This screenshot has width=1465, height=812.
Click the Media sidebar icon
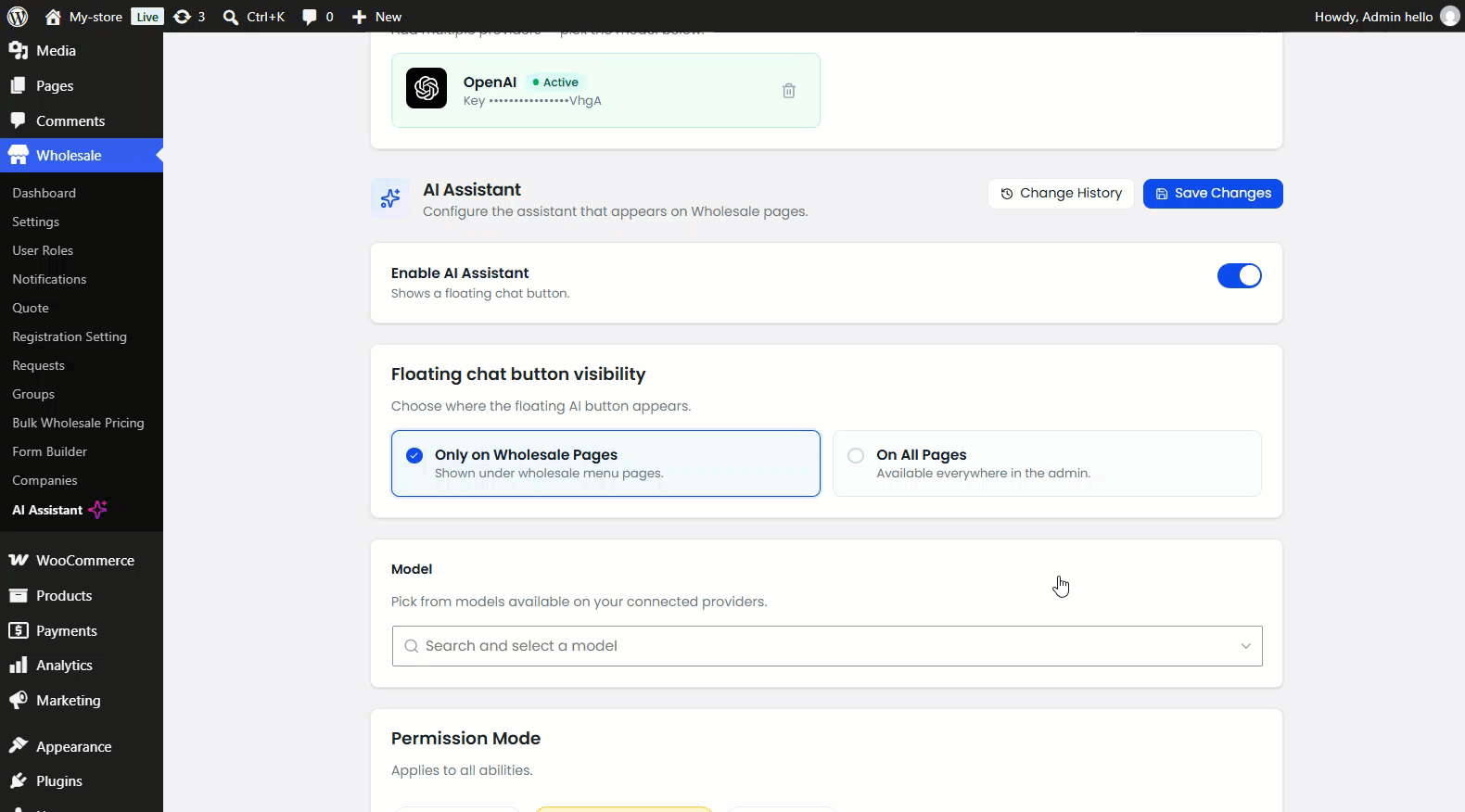[x=18, y=51]
